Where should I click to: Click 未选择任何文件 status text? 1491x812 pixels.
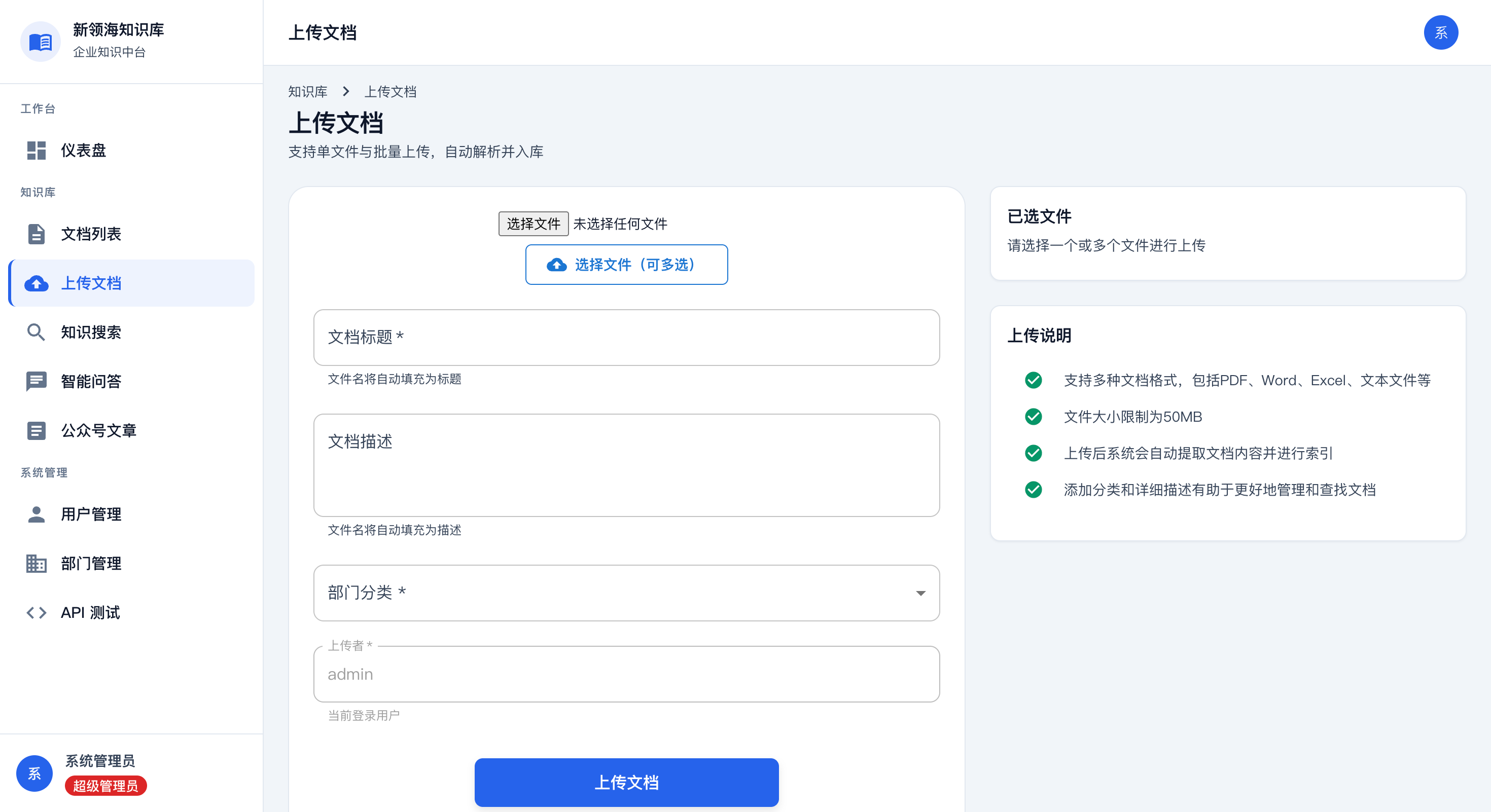(x=620, y=224)
